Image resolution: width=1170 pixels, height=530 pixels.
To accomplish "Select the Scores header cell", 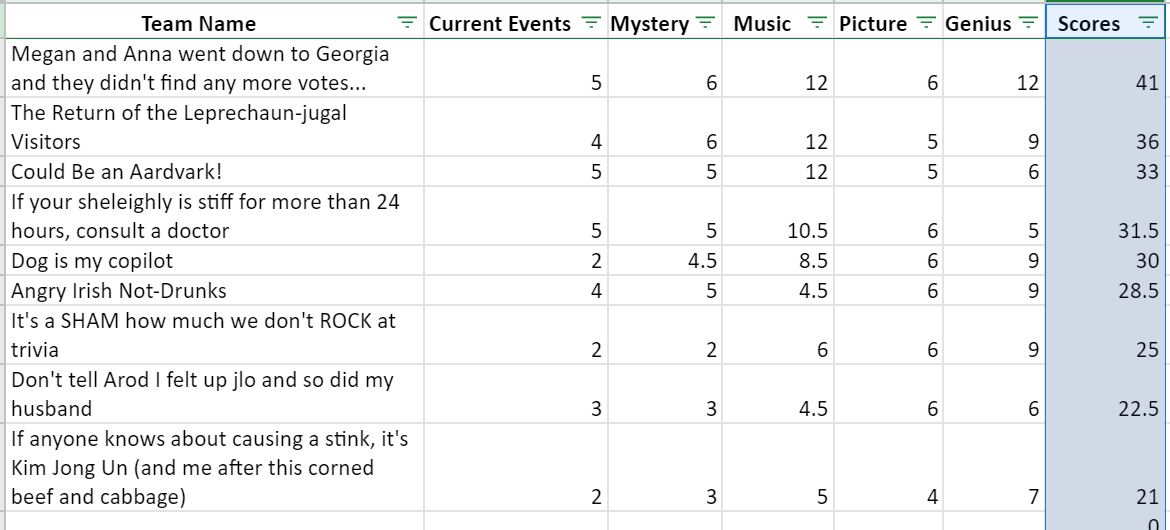I will pyautogui.click(x=1108, y=23).
